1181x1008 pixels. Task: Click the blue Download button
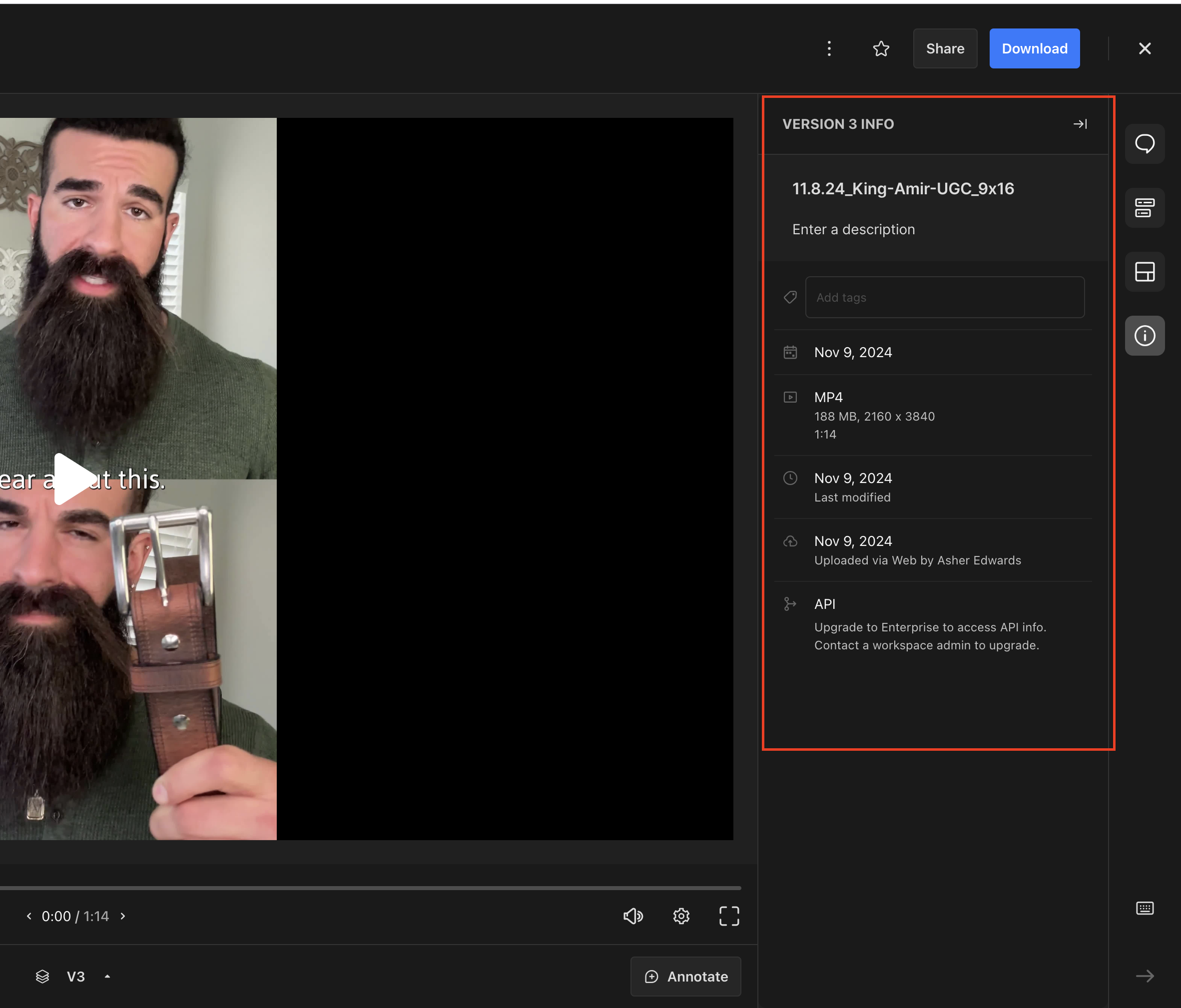click(1034, 48)
